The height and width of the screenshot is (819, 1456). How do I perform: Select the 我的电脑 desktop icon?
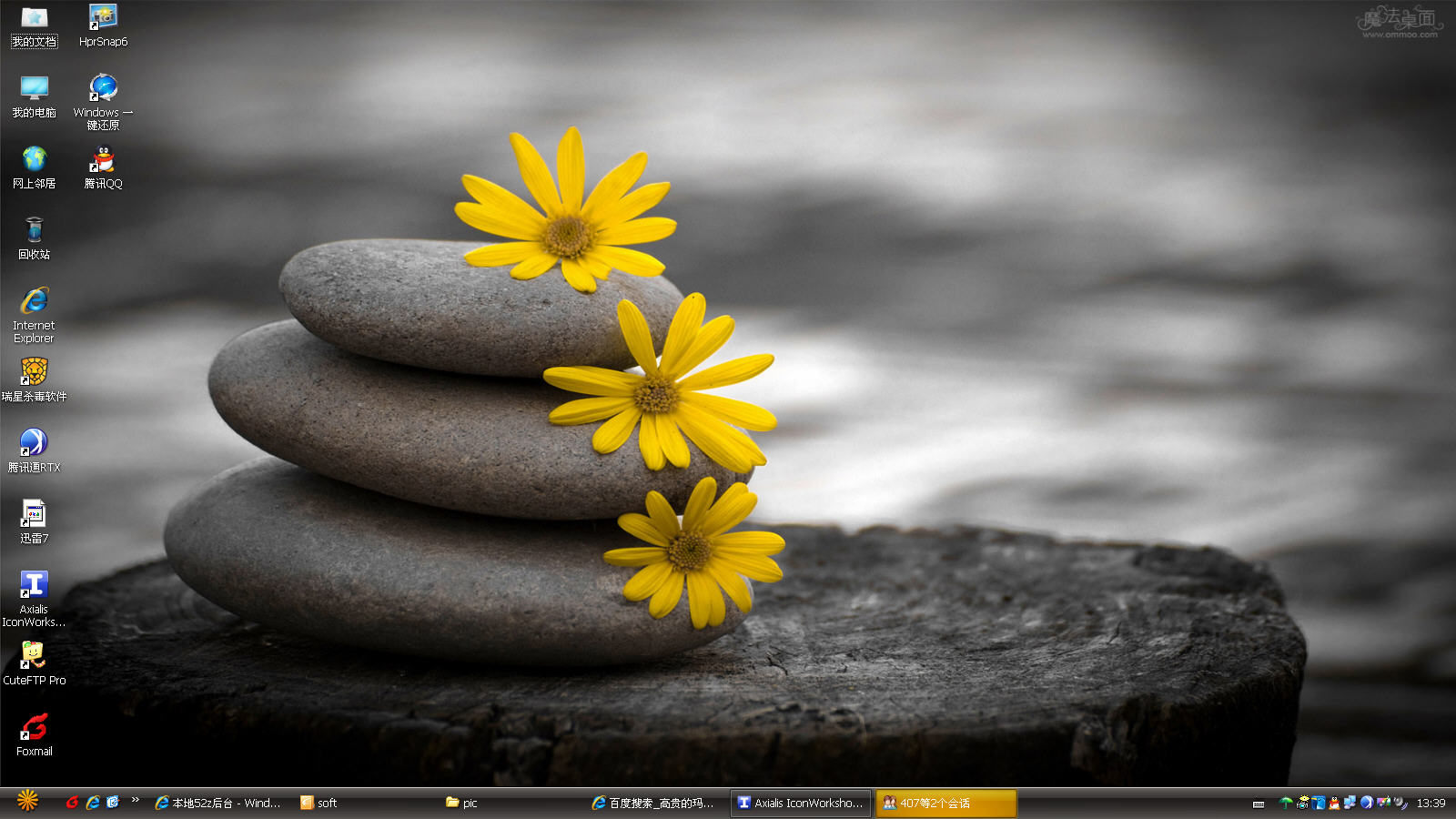coord(35,96)
